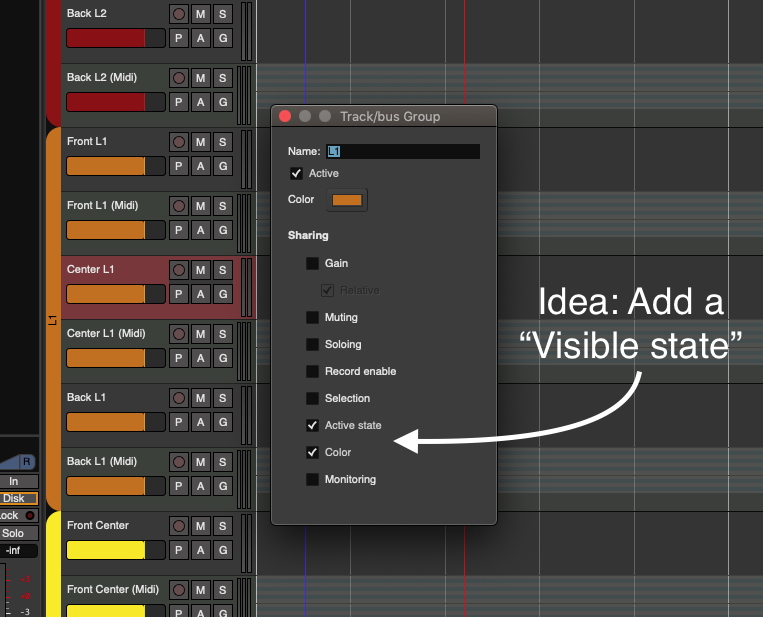
Task: Open playlist button on Back L1 track
Action: tap(179, 421)
